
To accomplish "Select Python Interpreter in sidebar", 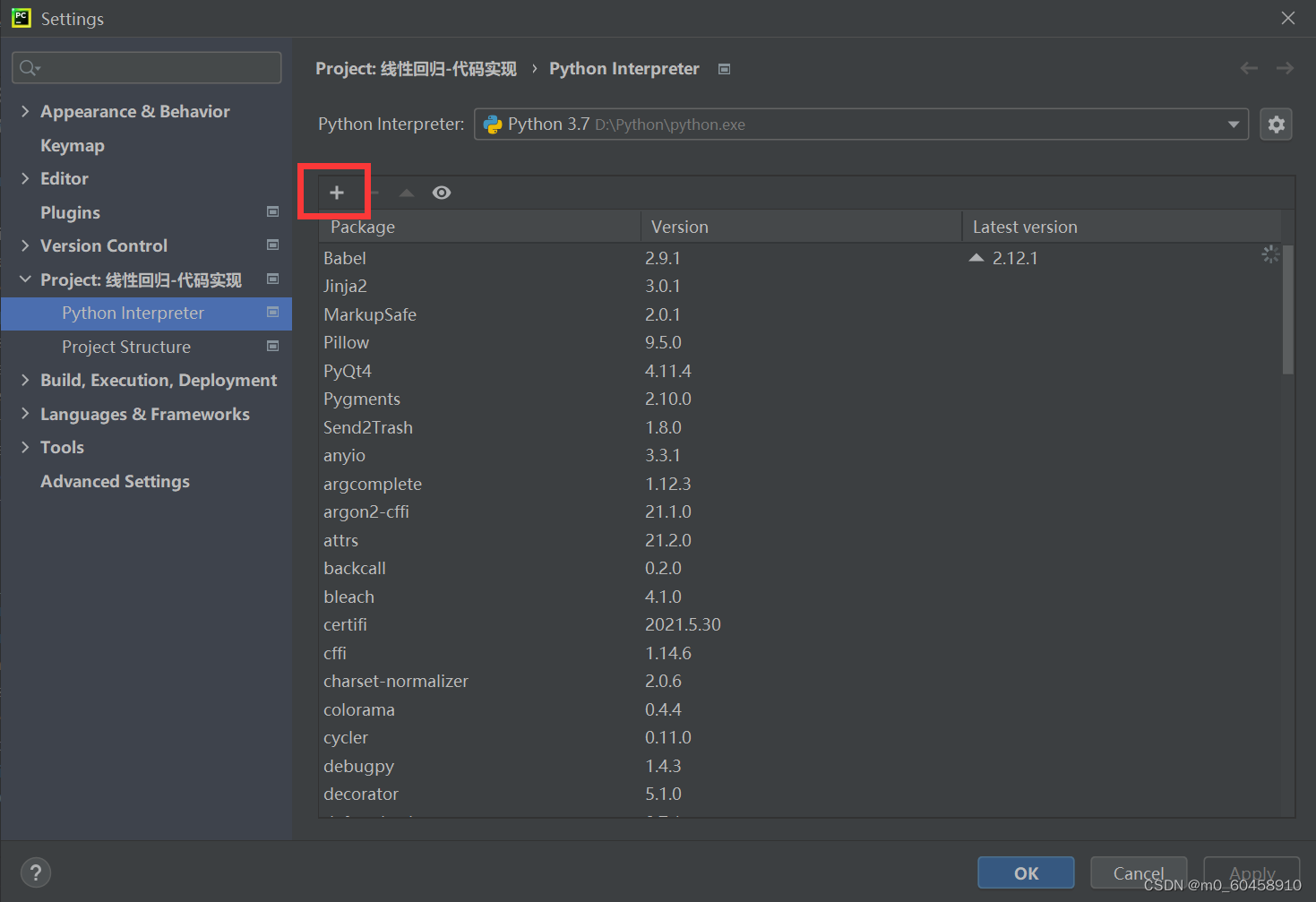I will coord(146,313).
